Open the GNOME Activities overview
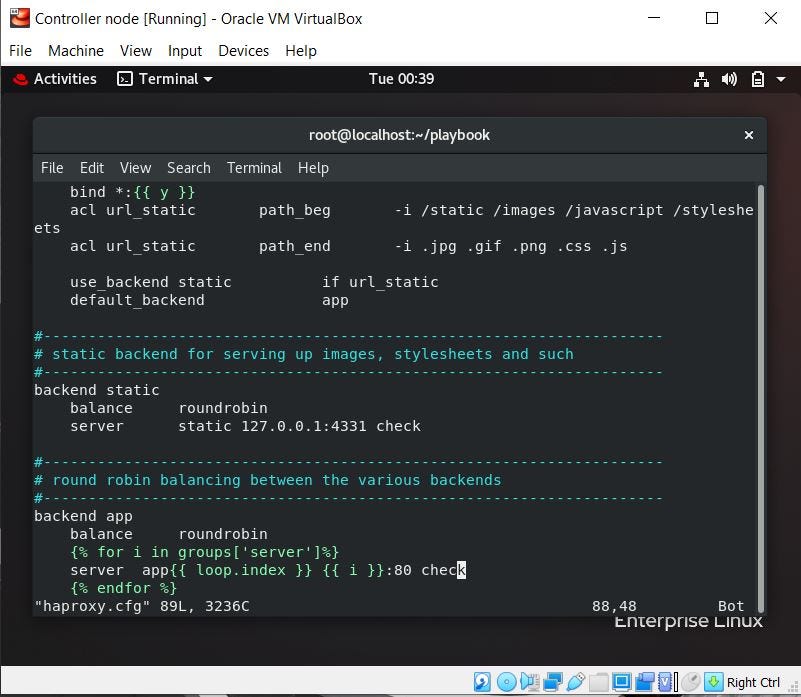 click(65, 79)
